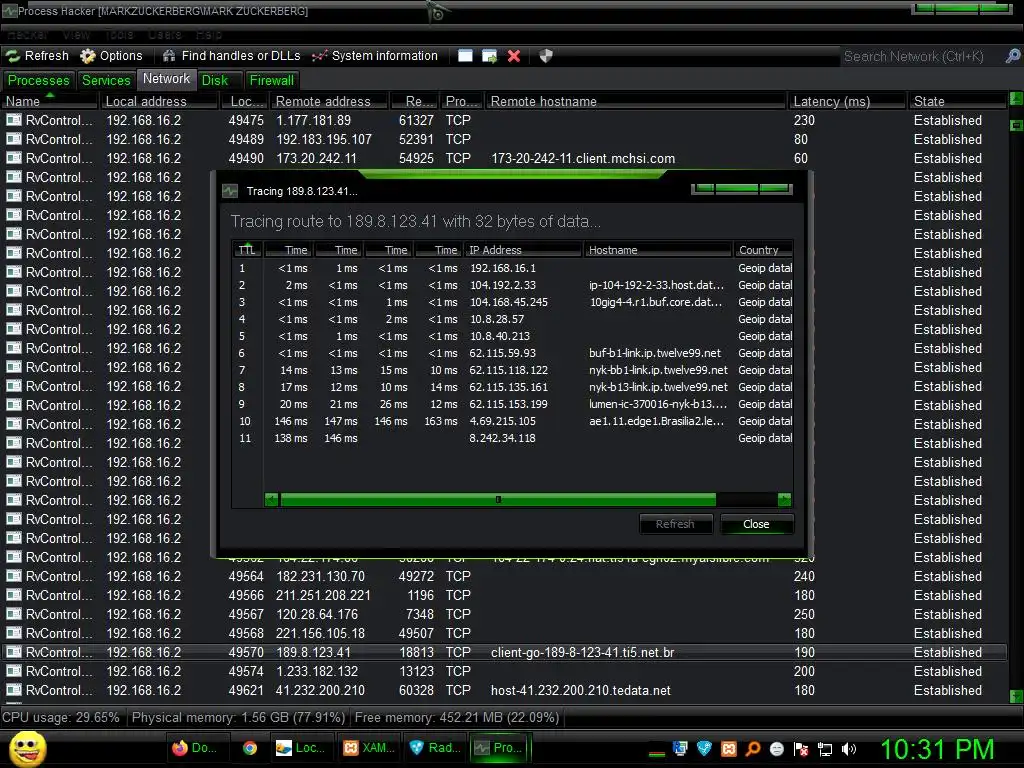Click the speaker volume tray icon
Image resolution: width=1024 pixels, height=768 pixels.
849,749
